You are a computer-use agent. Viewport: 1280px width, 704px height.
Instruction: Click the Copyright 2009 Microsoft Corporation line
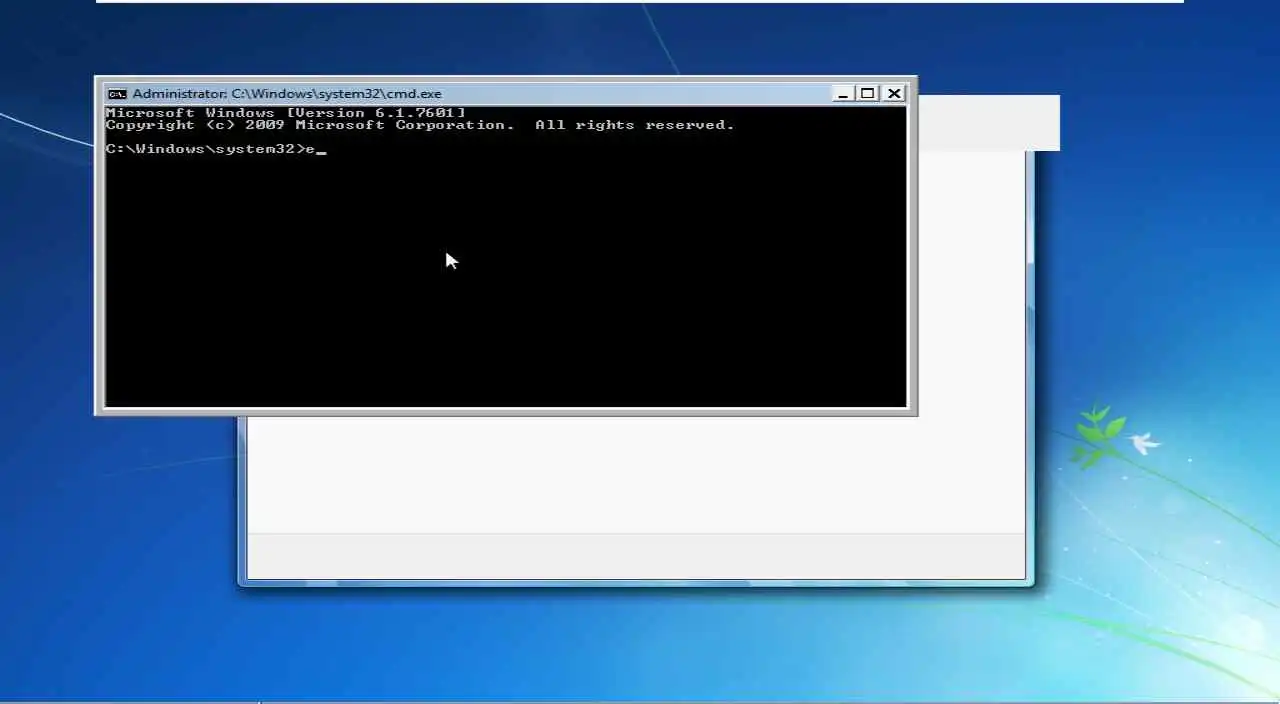point(420,125)
